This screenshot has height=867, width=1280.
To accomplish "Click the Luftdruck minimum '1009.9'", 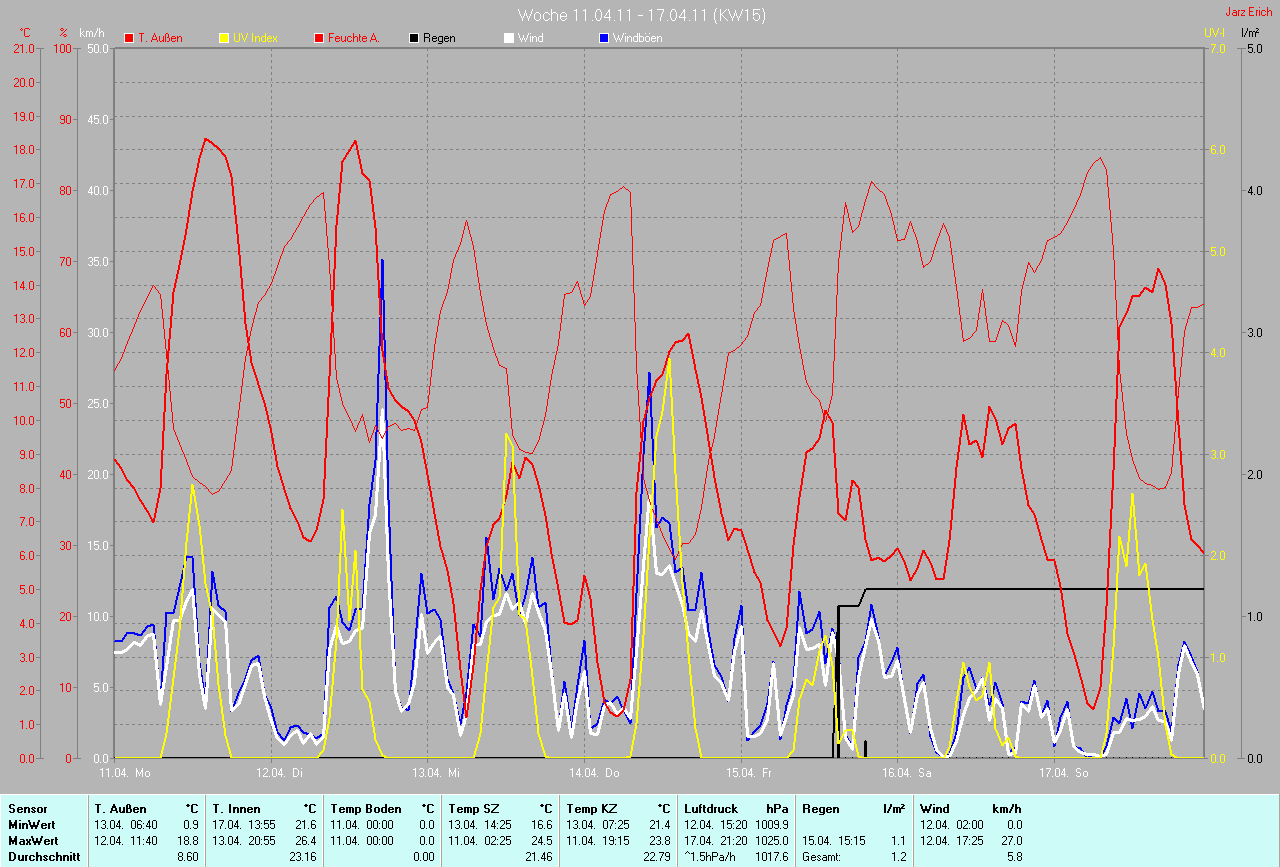I will click(772, 825).
